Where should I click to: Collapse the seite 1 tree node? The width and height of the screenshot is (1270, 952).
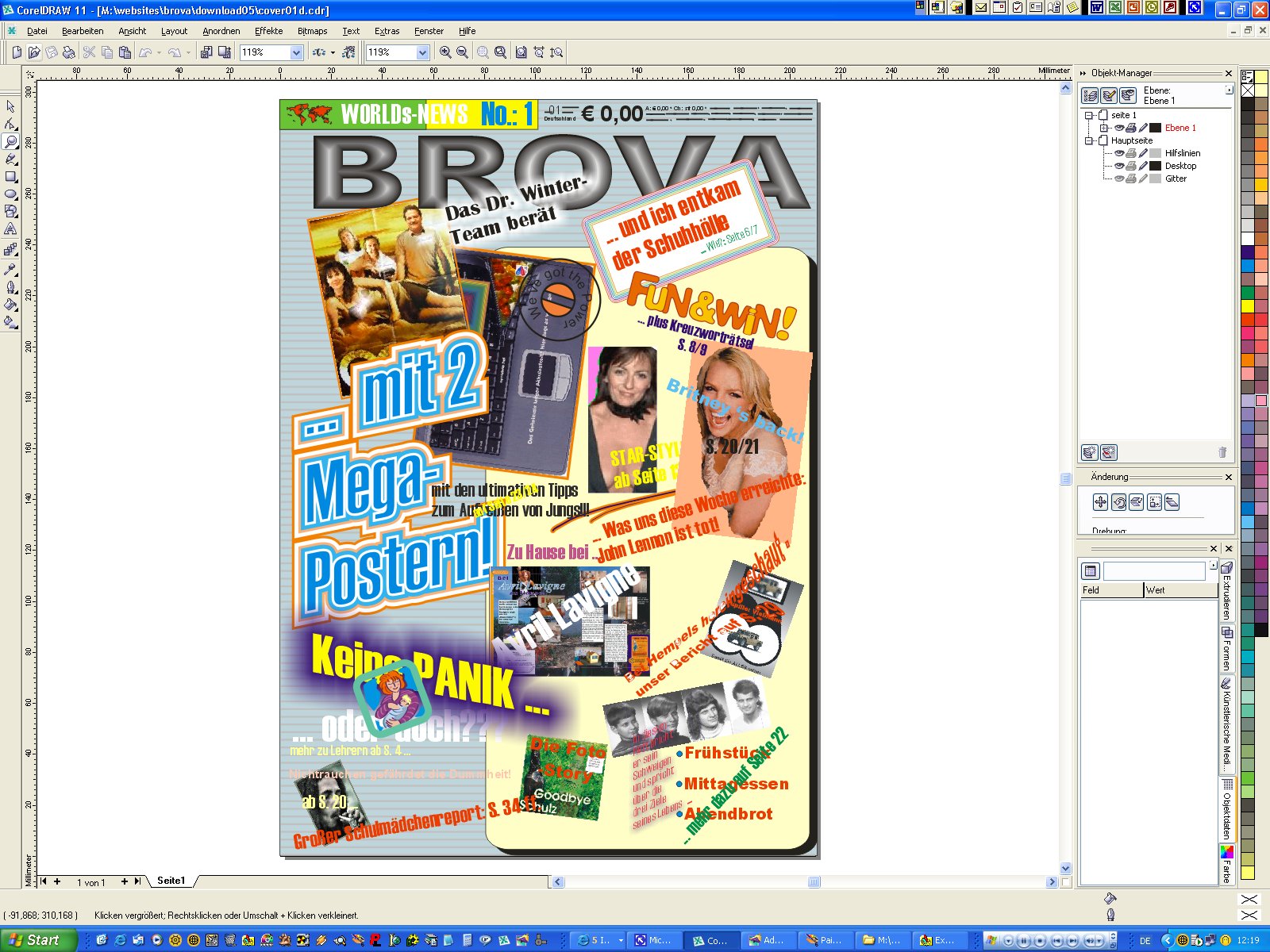click(x=1089, y=115)
